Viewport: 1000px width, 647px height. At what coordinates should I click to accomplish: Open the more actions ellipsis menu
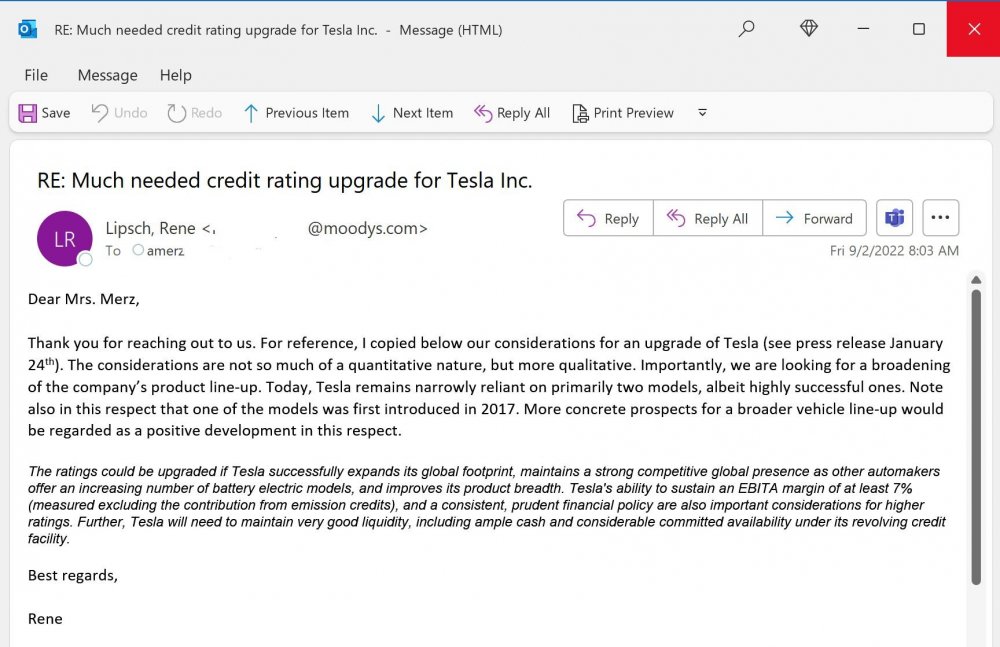tap(941, 218)
